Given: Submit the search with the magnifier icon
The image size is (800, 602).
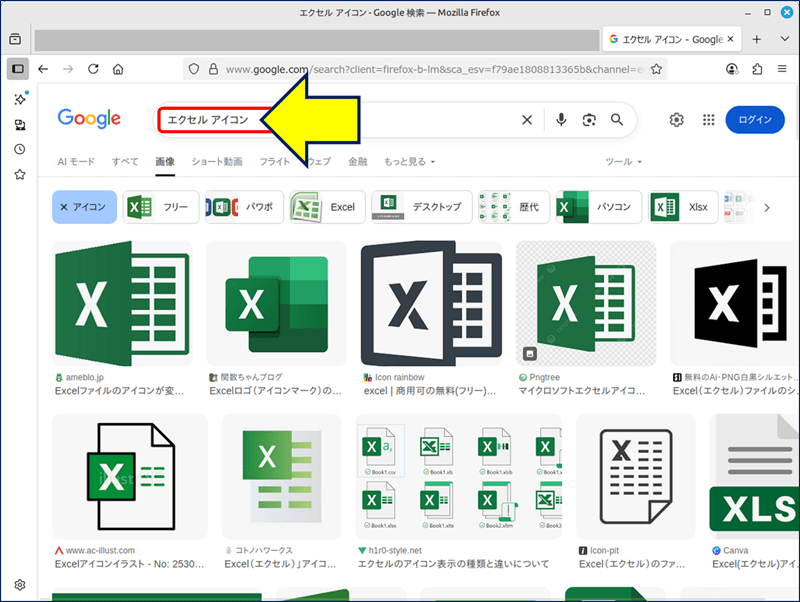Looking at the screenshot, I should (x=617, y=120).
